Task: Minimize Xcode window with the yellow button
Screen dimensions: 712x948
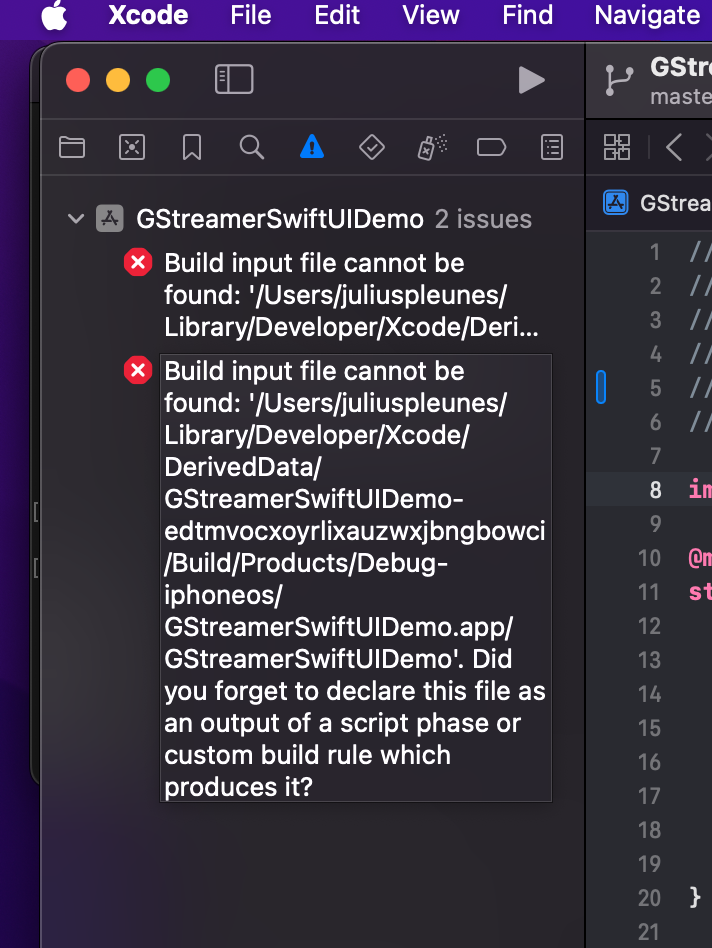Action: point(118,80)
